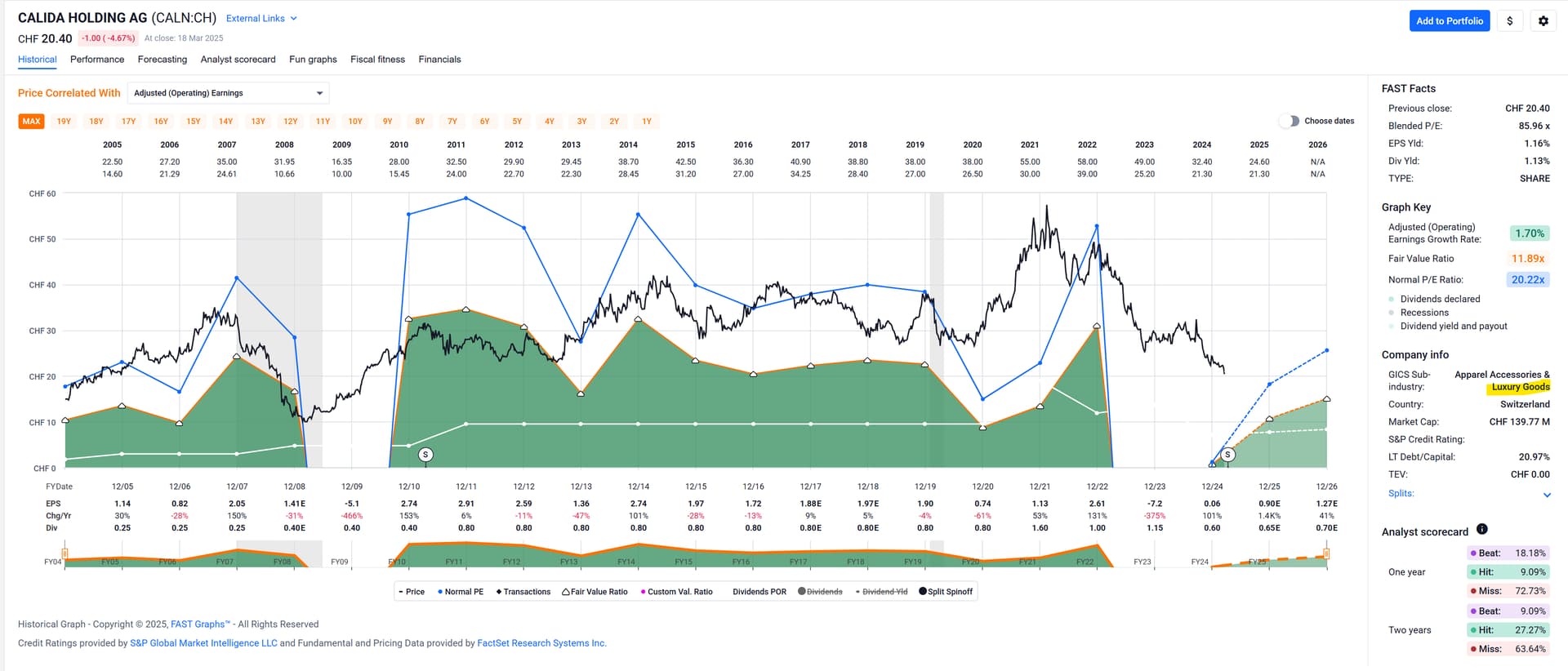The height and width of the screenshot is (671, 1568).
Task: Click the orange 11.89x Fair Value Ratio swatch
Action: [1528, 259]
